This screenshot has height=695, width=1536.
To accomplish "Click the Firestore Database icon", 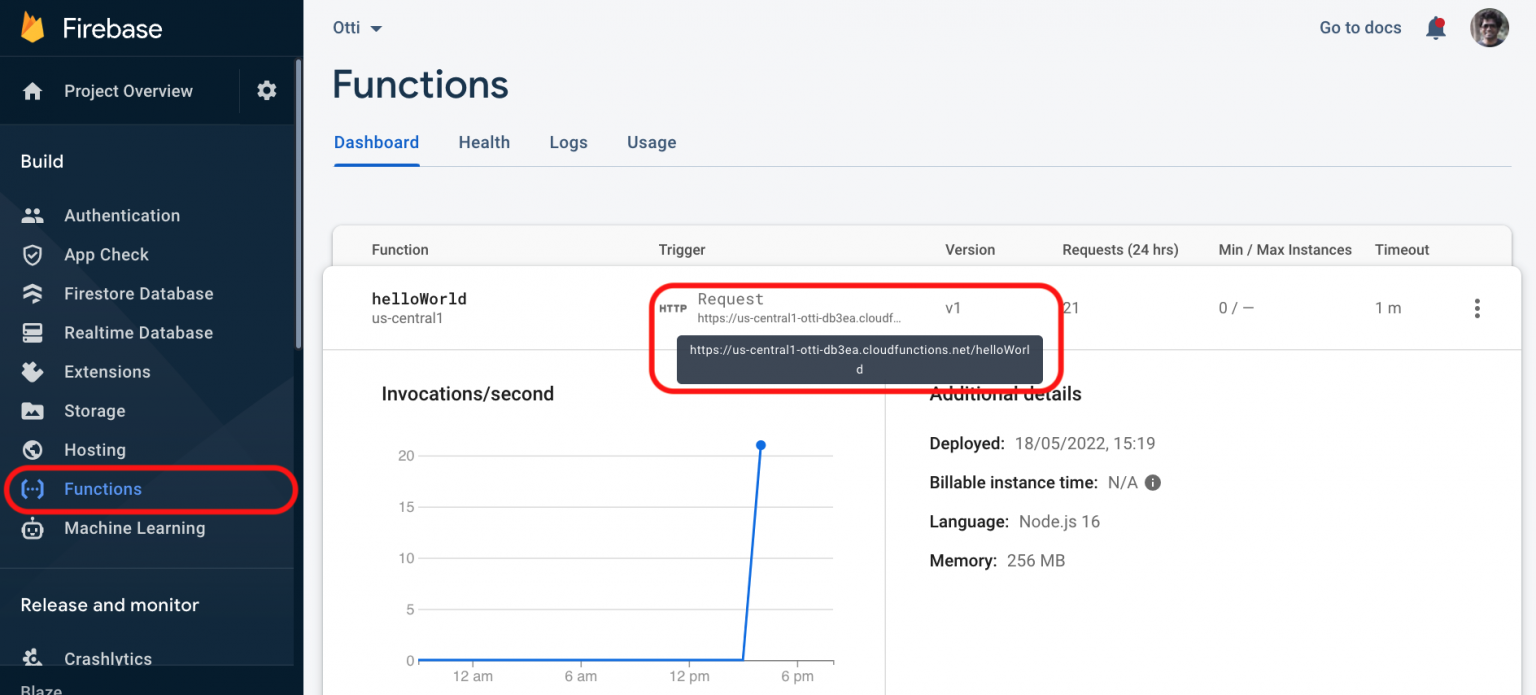I will click(x=33, y=293).
